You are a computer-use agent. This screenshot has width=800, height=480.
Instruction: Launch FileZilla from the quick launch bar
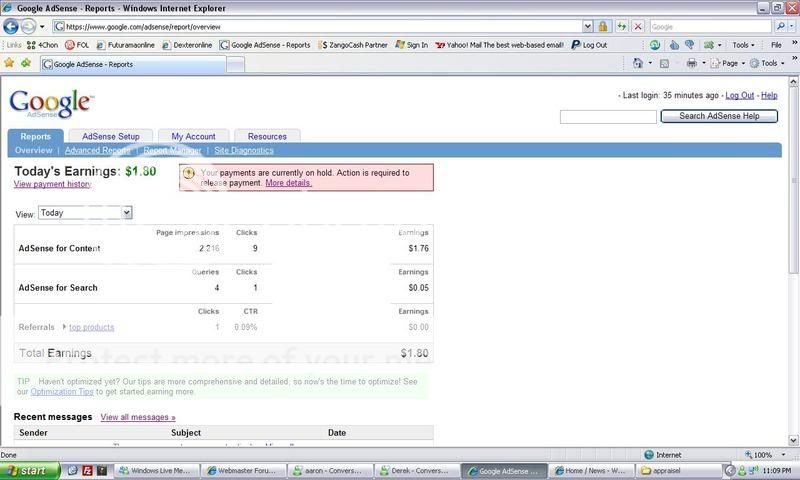click(x=87, y=470)
